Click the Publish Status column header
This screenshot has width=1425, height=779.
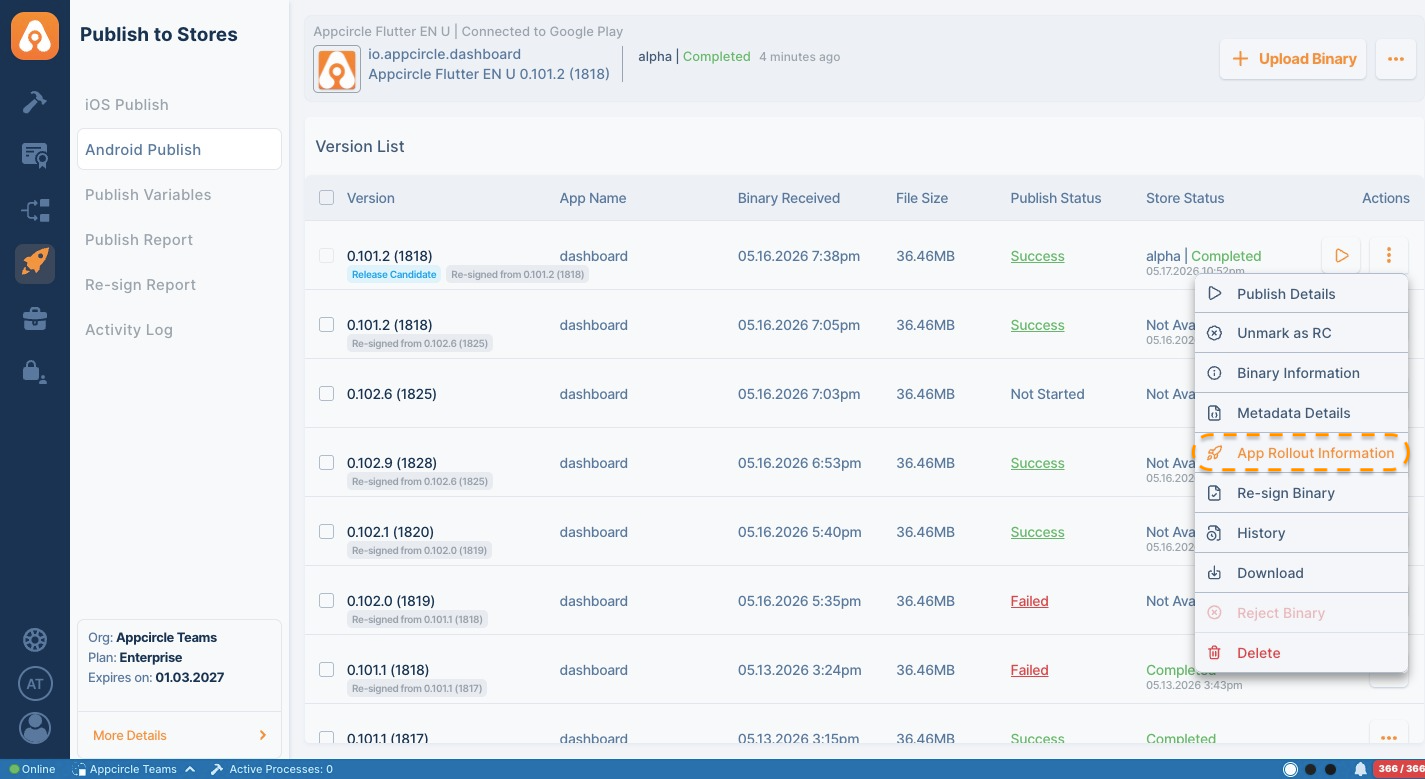(1056, 198)
